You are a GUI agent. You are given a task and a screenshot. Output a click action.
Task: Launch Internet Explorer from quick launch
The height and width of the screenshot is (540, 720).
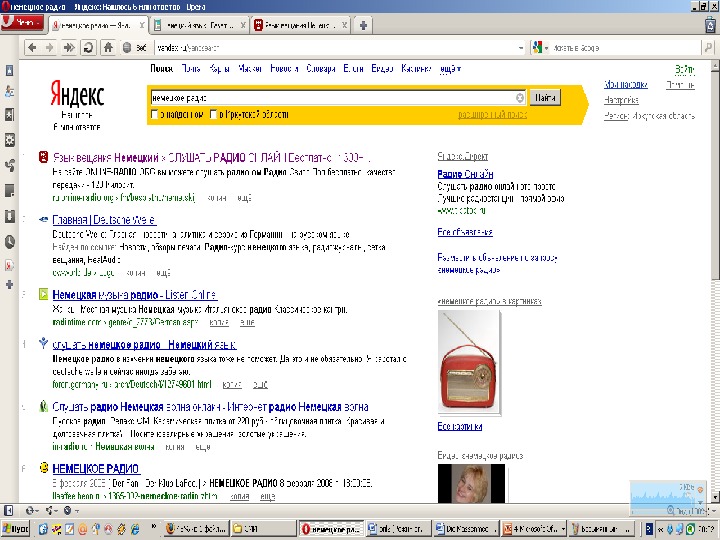coord(135,529)
